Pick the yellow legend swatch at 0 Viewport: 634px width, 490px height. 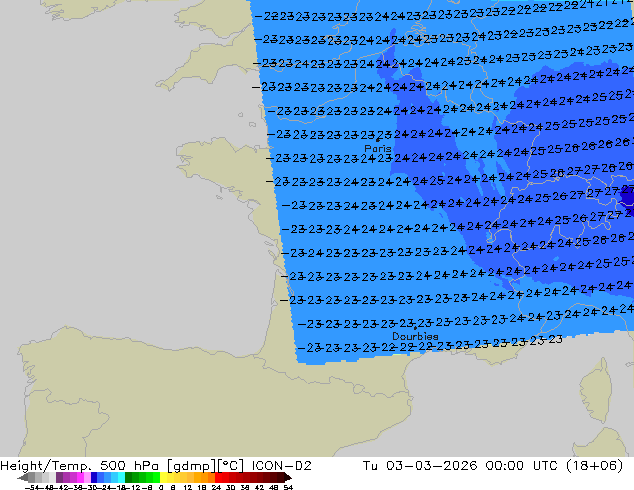pyautogui.click(x=163, y=477)
